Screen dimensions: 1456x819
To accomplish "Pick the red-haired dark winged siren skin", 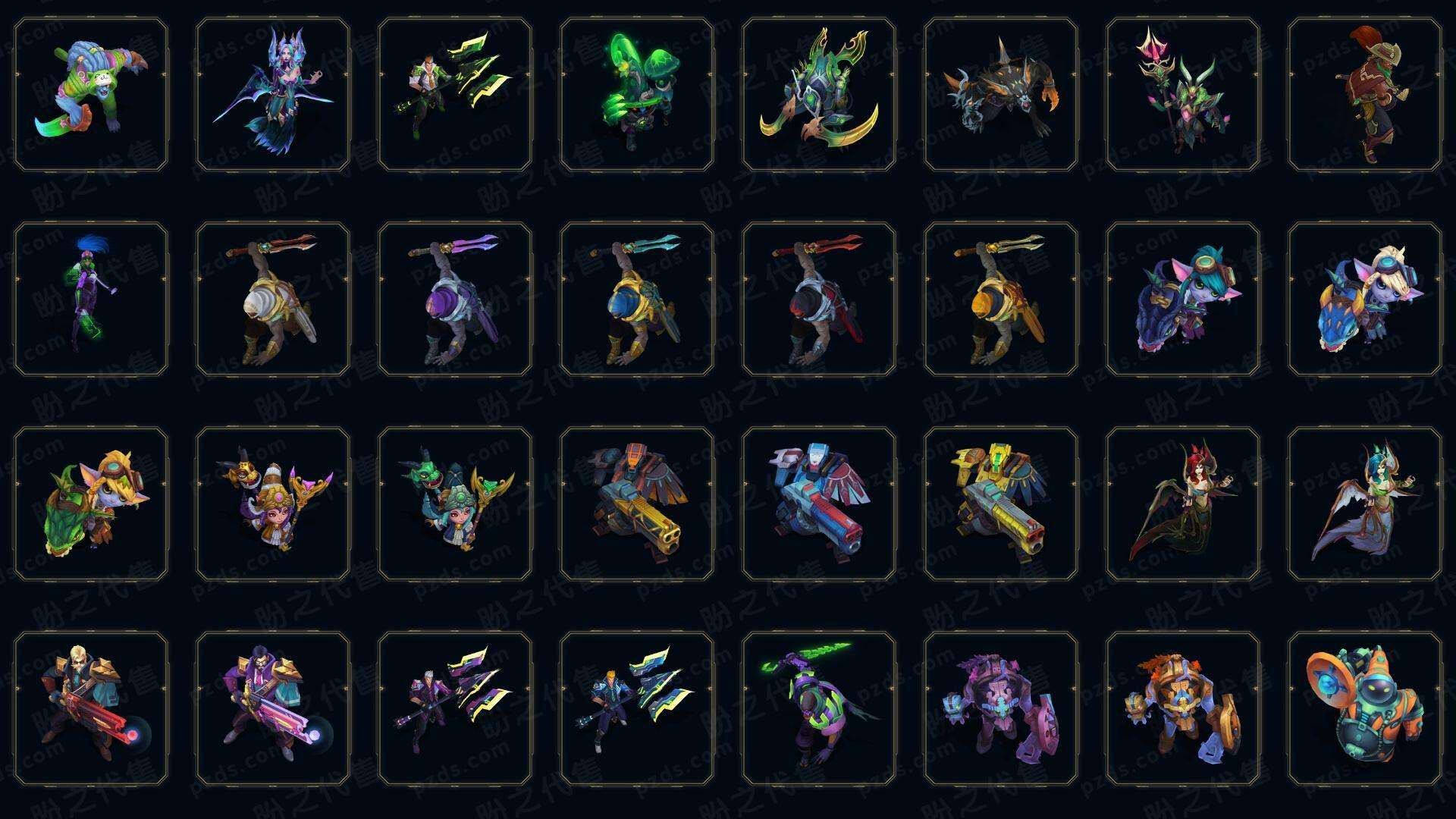I will tap(1183, 504).
